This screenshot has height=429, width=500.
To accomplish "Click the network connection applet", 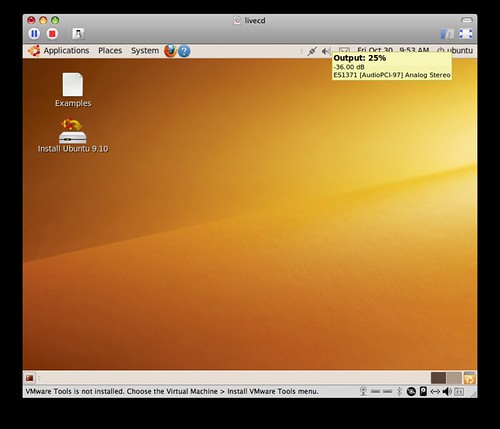I will click(x=312, y=51).
